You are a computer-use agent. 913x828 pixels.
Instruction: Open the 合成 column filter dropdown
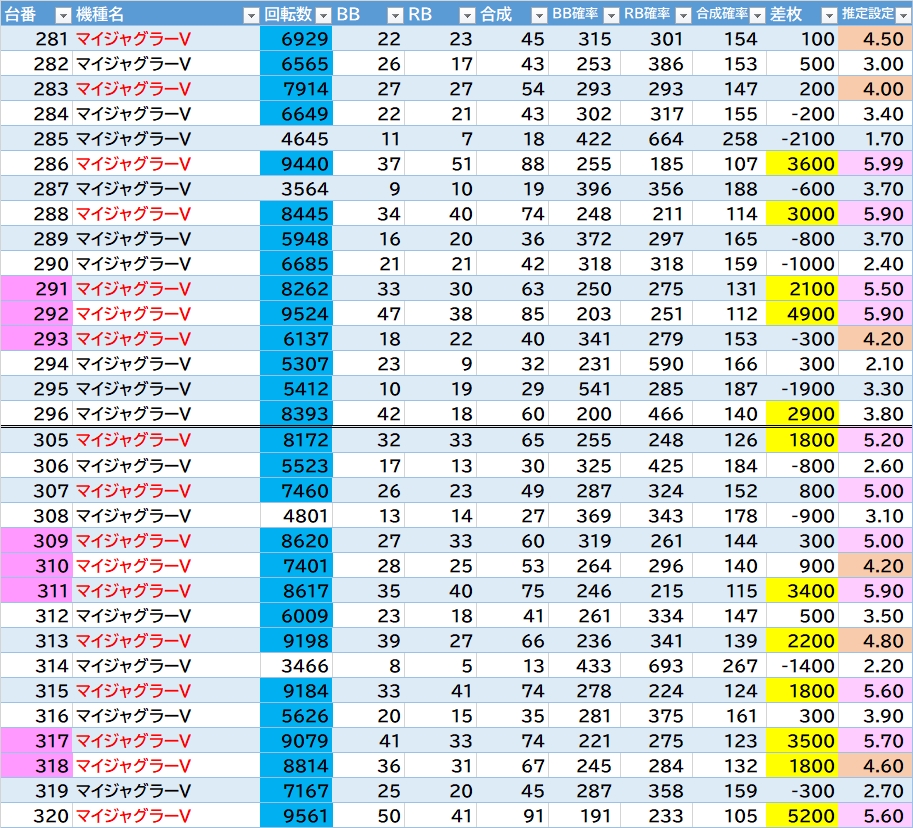point(539,15)
